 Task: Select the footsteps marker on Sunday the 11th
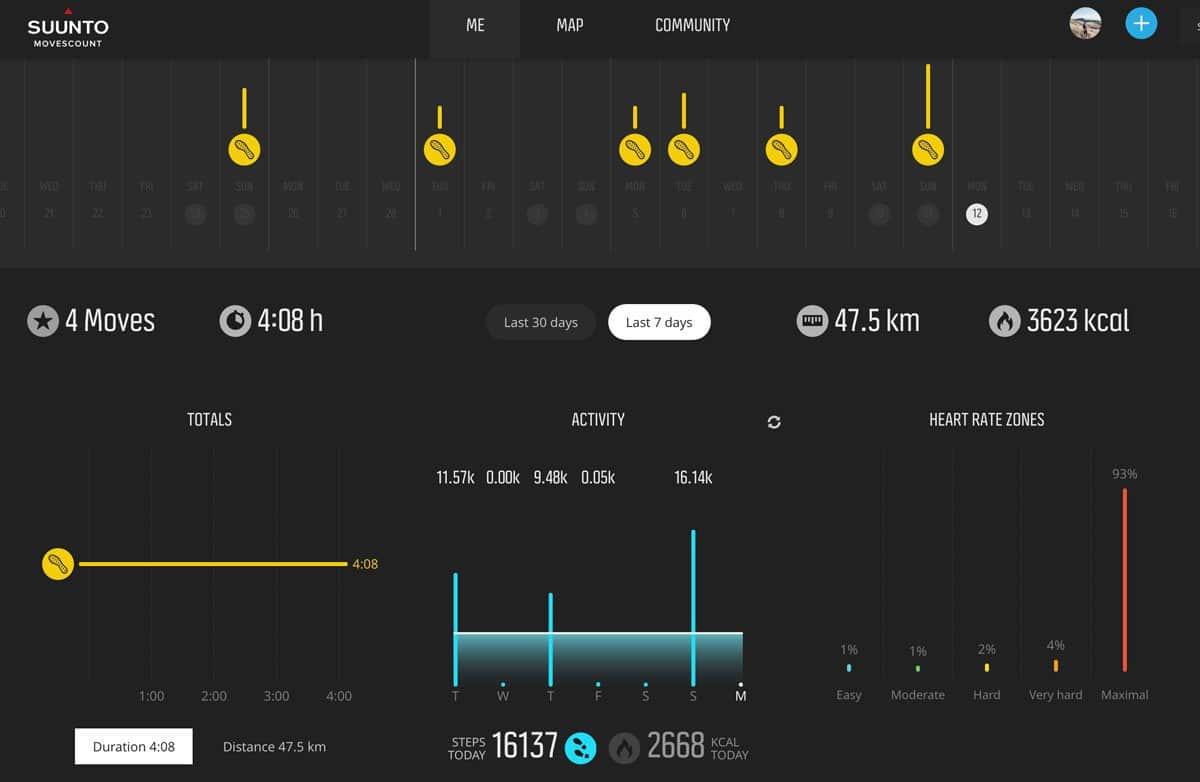point(927,148)
